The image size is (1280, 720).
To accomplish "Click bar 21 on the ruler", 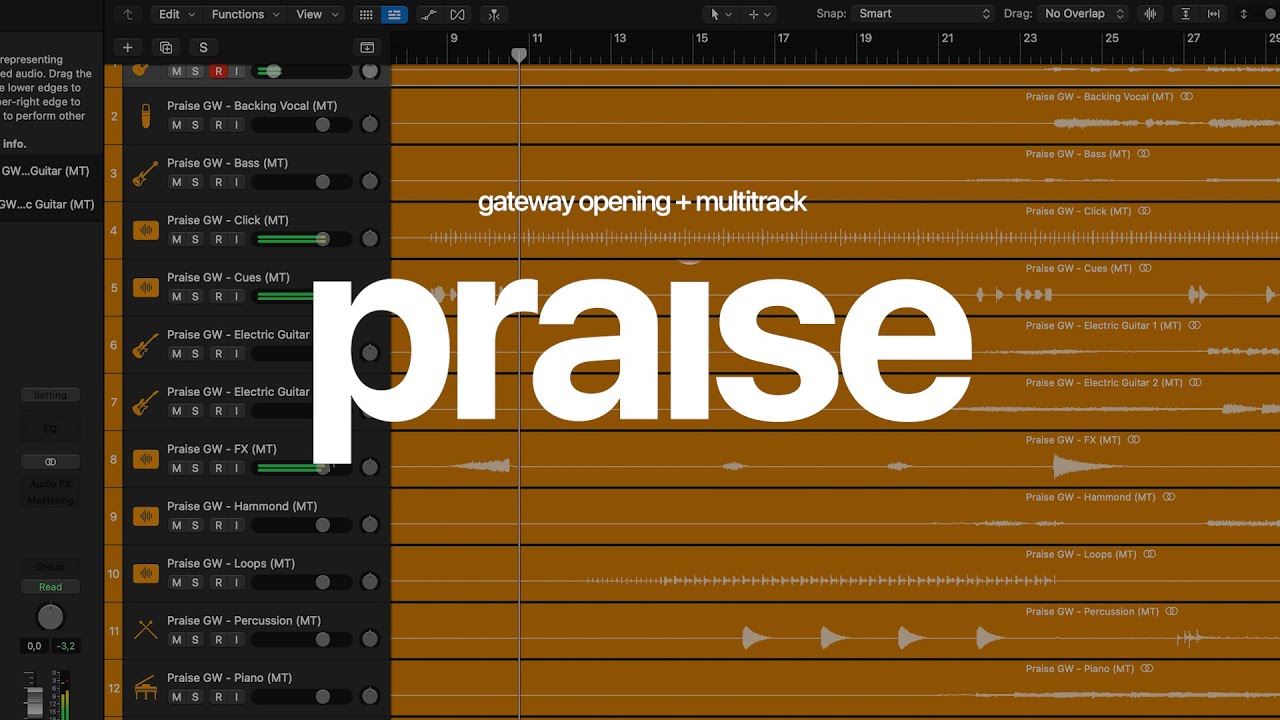I will [x=947, y=38].
